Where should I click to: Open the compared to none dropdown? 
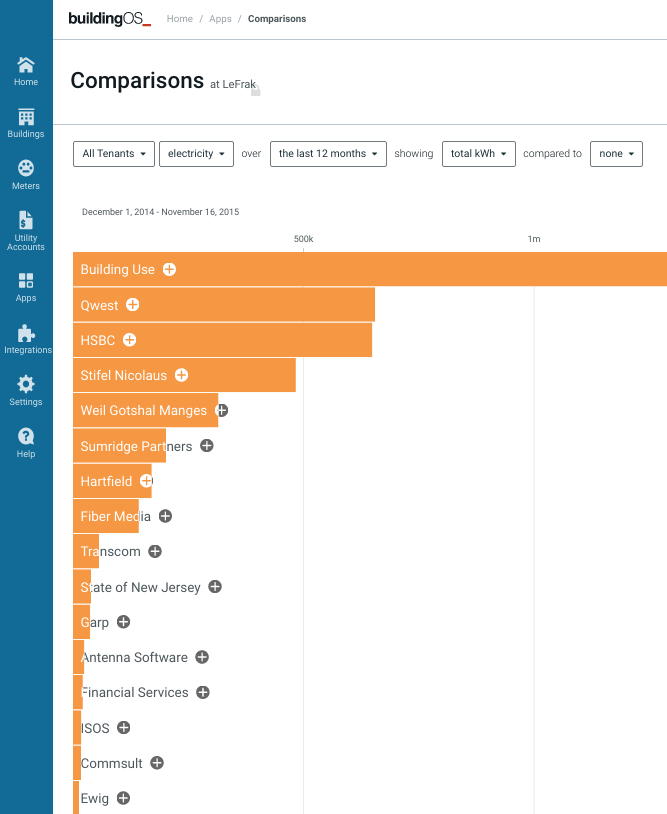coord(616,154)
